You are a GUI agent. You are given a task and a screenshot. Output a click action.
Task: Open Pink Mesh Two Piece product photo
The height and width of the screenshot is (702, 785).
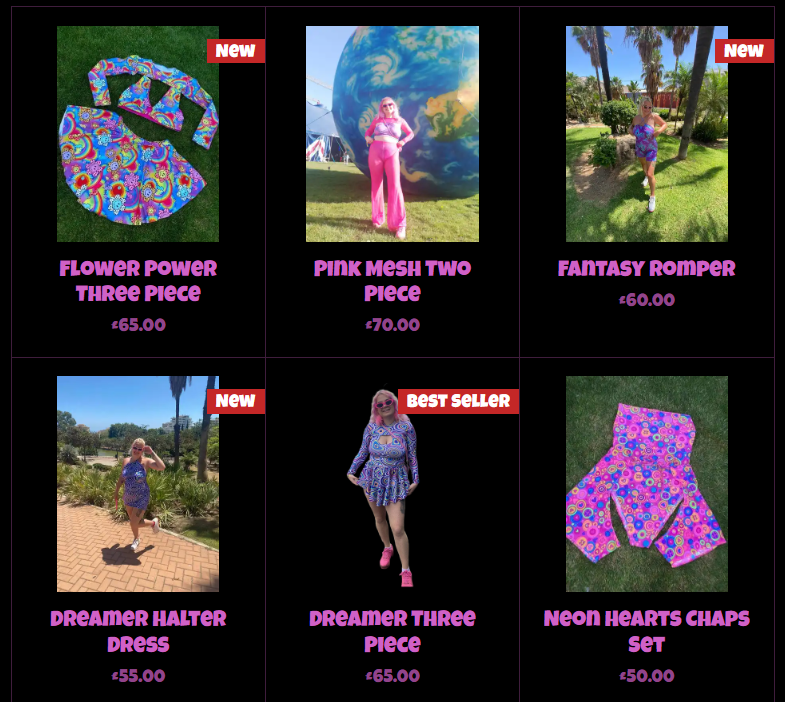coord(392,134)
